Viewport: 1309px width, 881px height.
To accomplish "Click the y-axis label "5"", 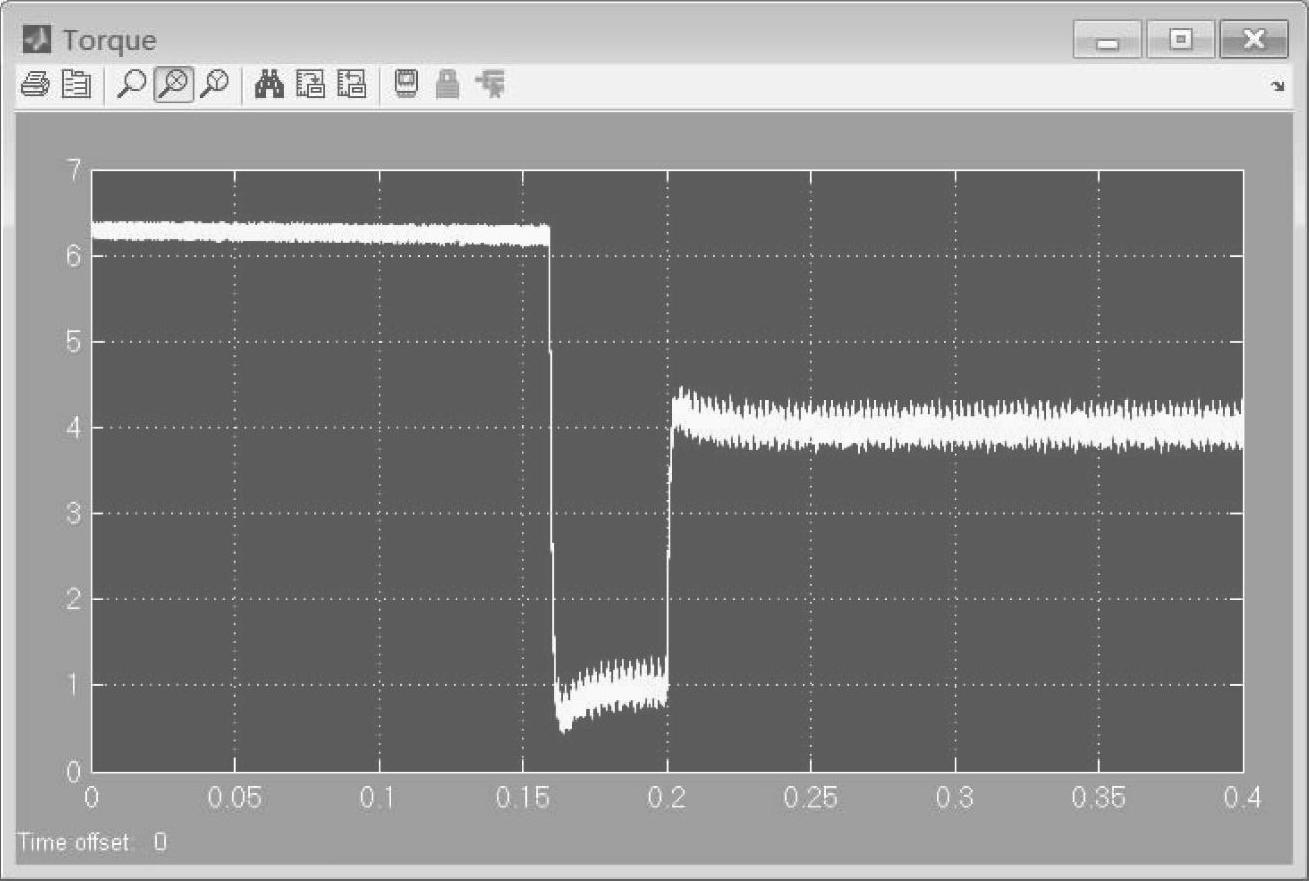I will (73, 342).
